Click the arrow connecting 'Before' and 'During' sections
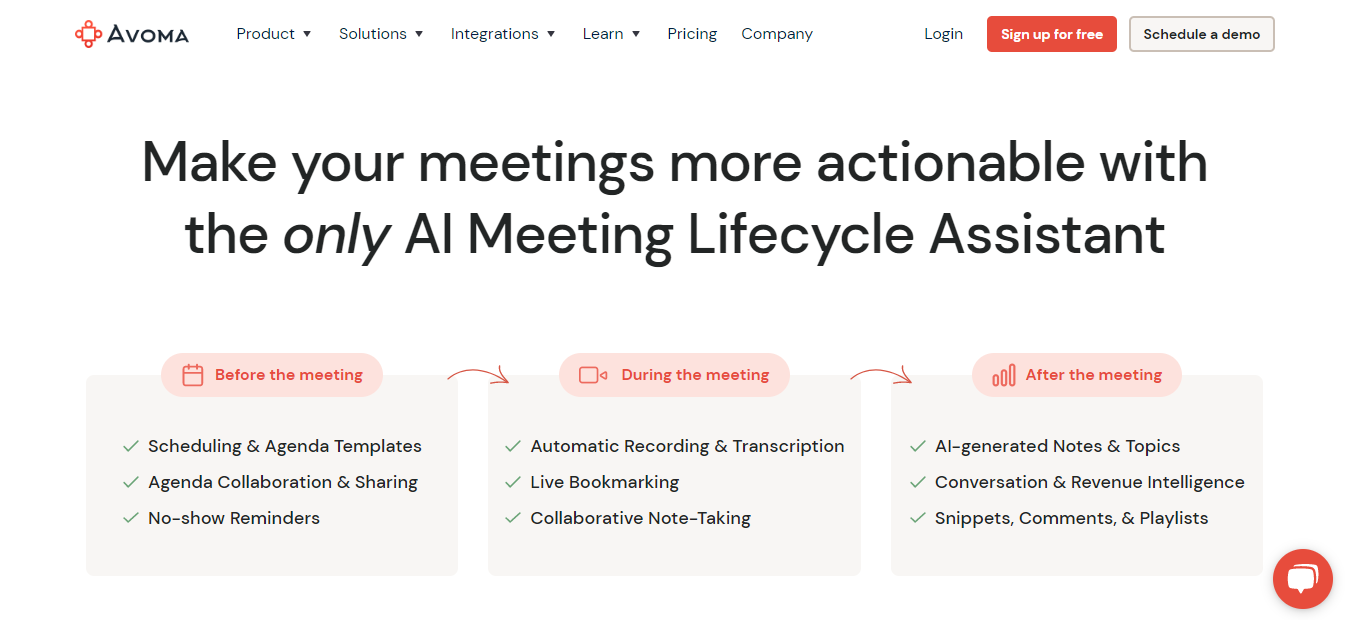The height and width of the screenshot is (620, 1345). pyautogui.click(x=478, y=373)
